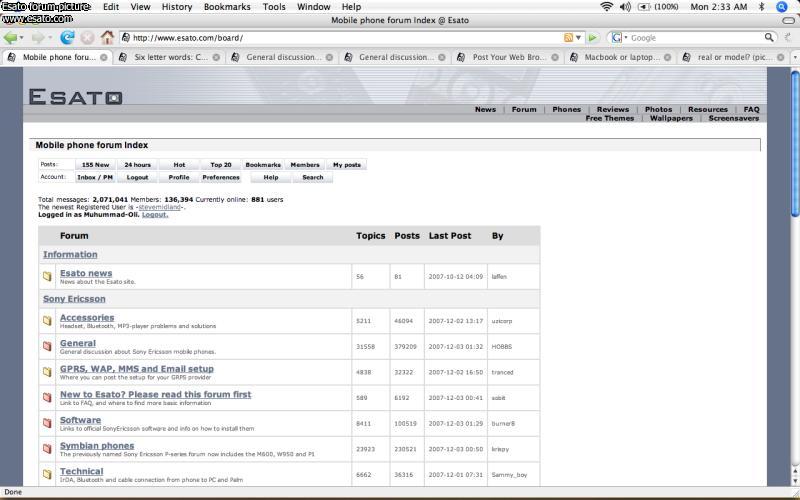Click the Information category link
This screenshot has height=500, width=800.
[70, 255]
